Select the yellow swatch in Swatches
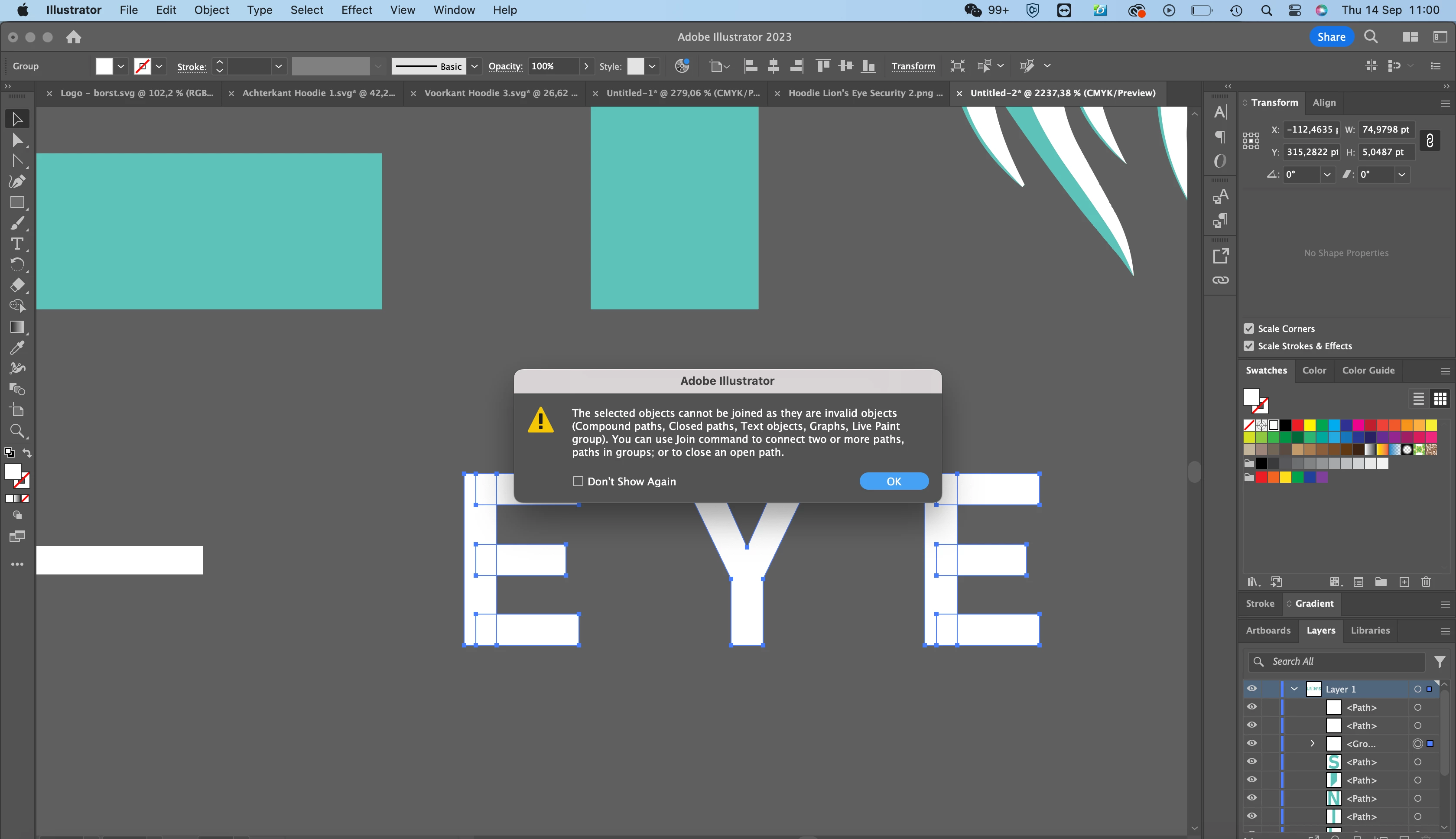This screenshot has width=1456, height=839. click(1310, 425)
